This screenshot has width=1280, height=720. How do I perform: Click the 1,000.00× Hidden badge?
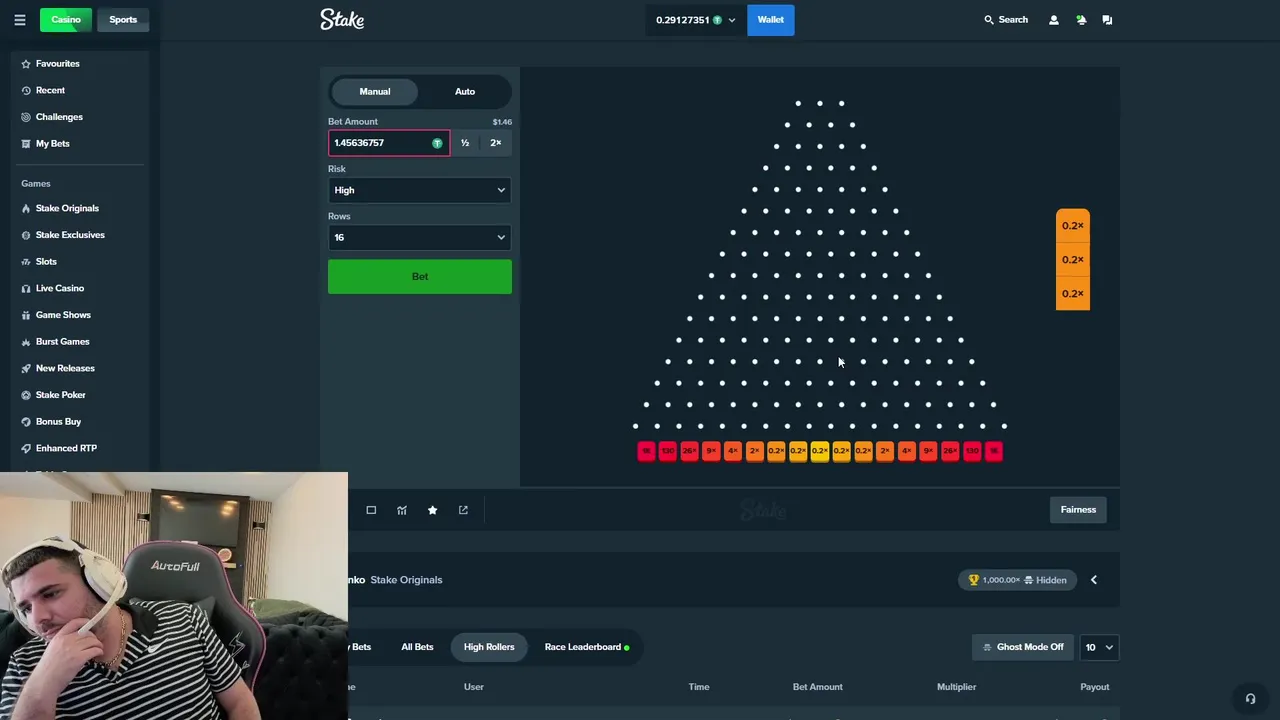[1017, 580]
